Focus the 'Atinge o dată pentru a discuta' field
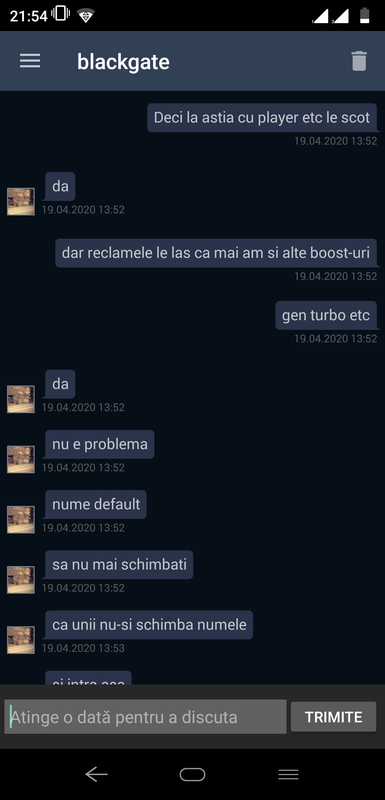 click(145, 717)
